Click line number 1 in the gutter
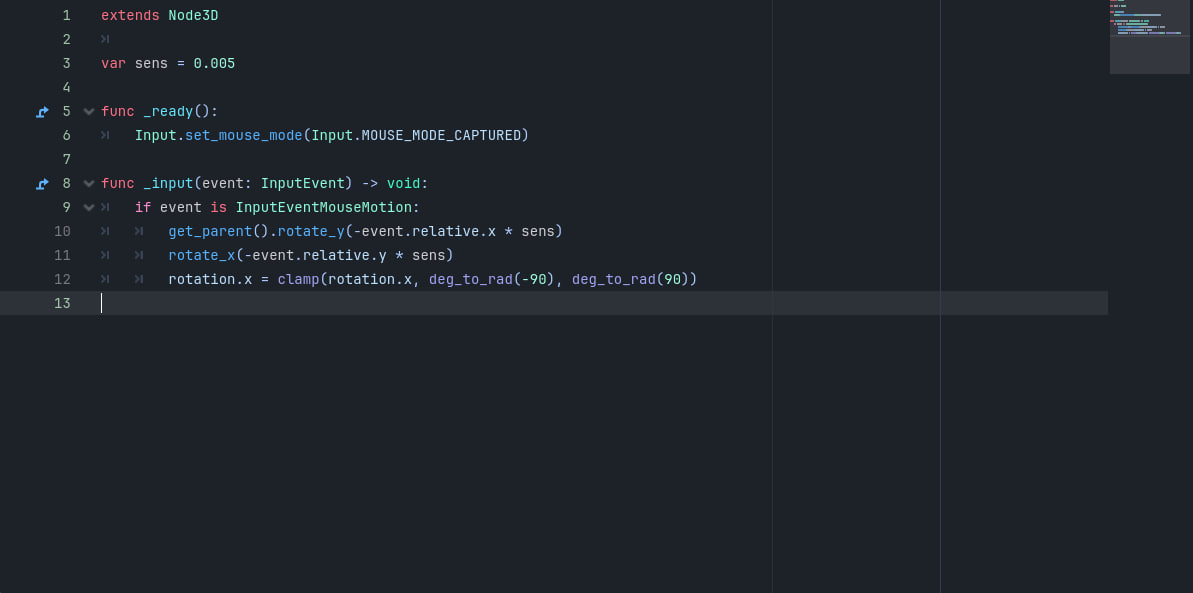The image size is (1193, 593). 66,15
